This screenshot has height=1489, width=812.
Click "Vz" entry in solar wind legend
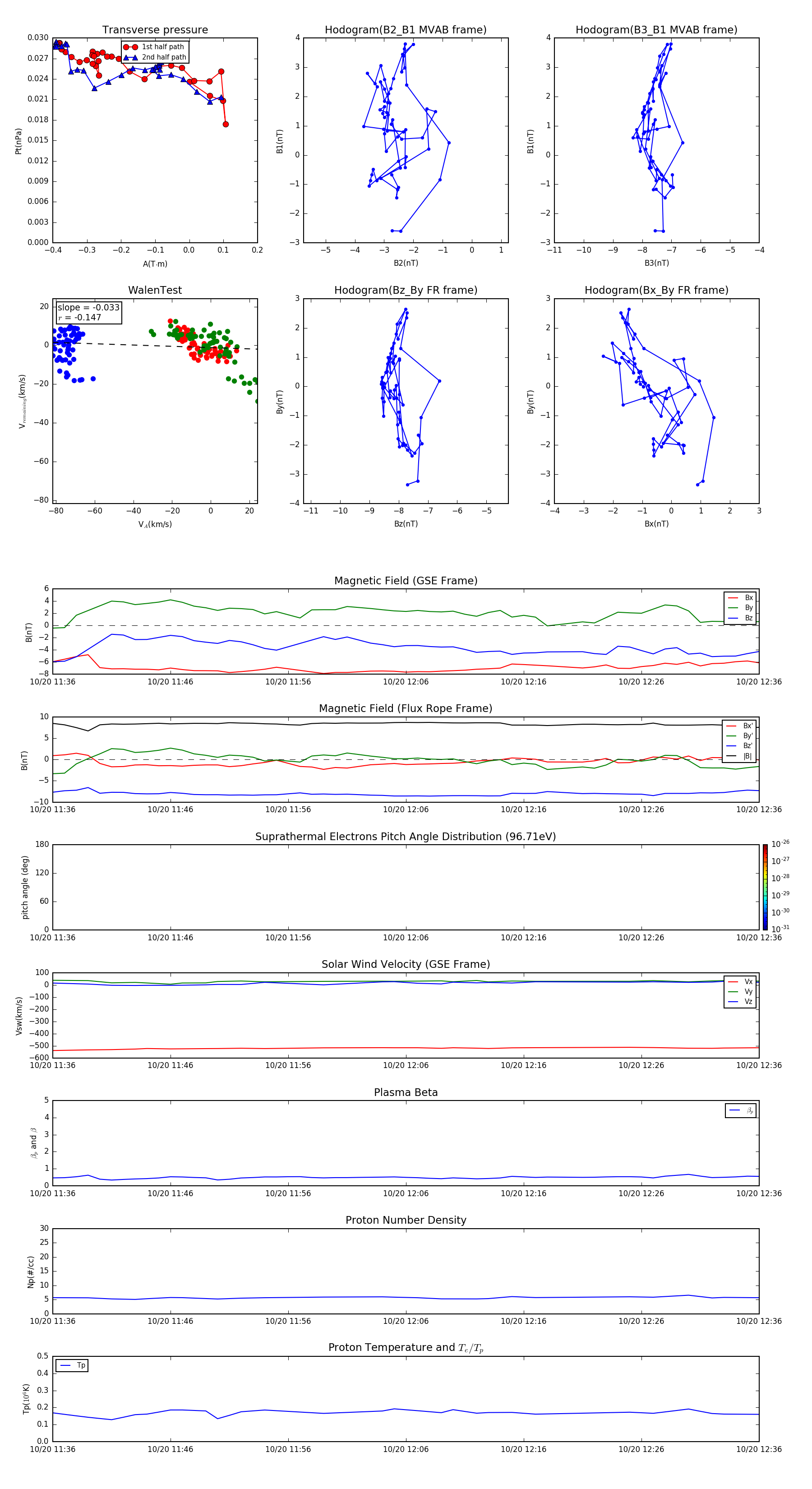[740, 1002]
